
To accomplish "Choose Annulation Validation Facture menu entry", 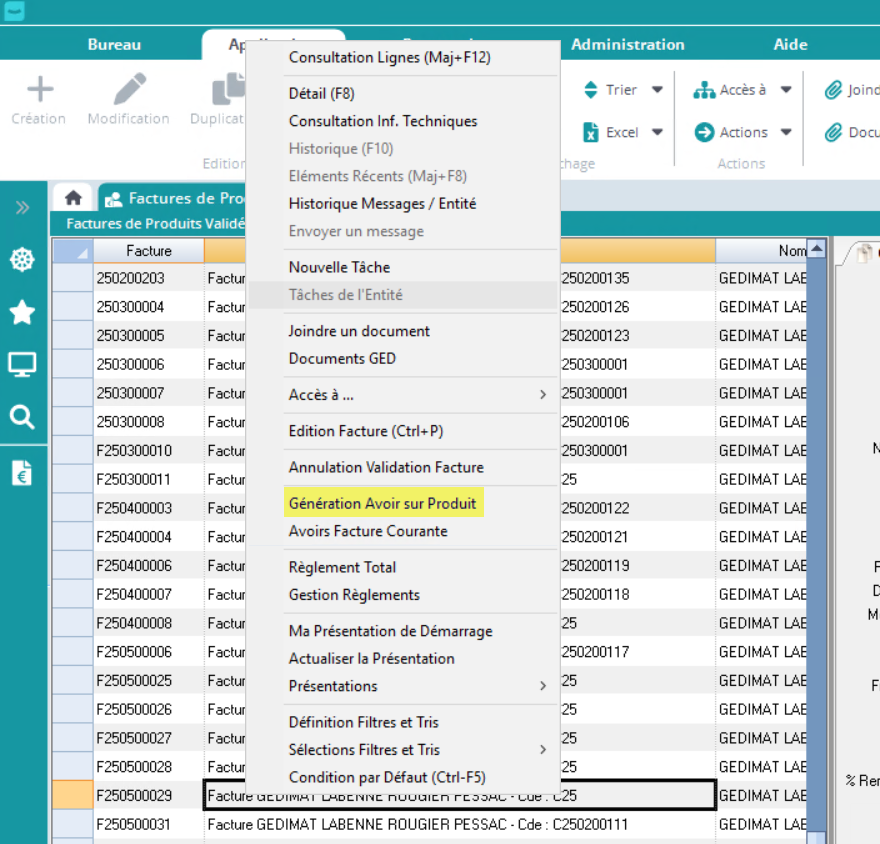I will coord(386,467).
